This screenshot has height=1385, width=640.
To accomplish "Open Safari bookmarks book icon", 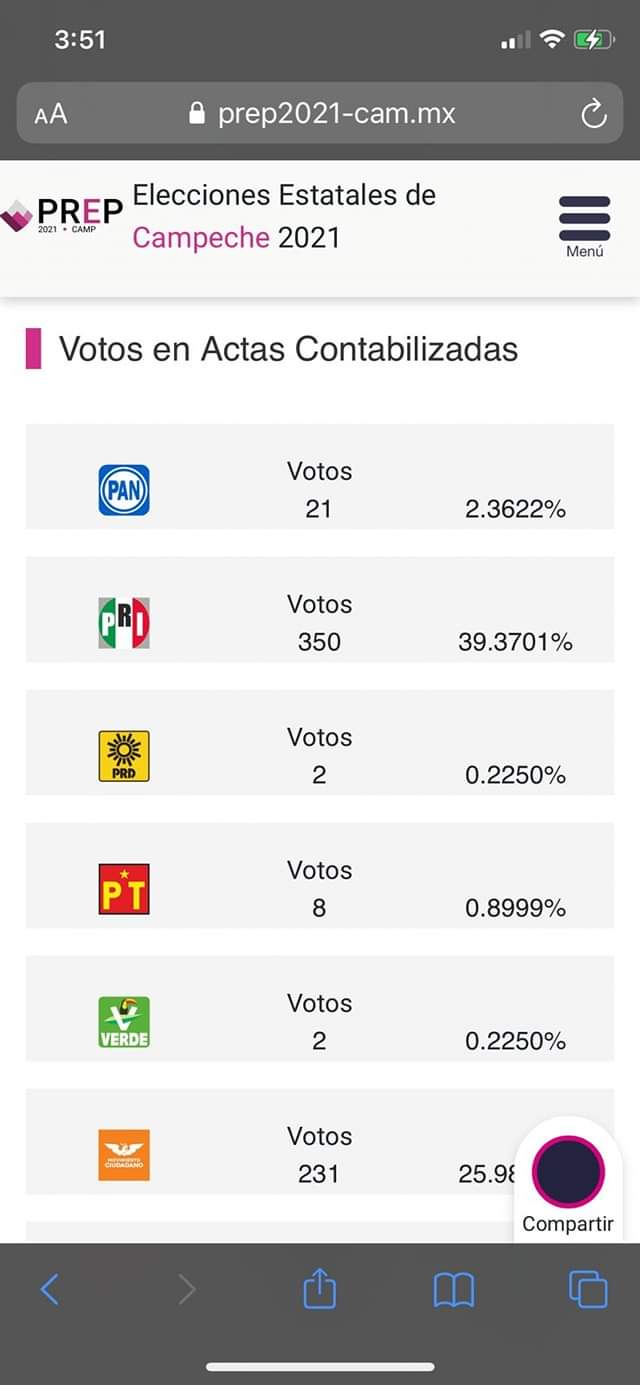I will click(x=453, y=1290).
